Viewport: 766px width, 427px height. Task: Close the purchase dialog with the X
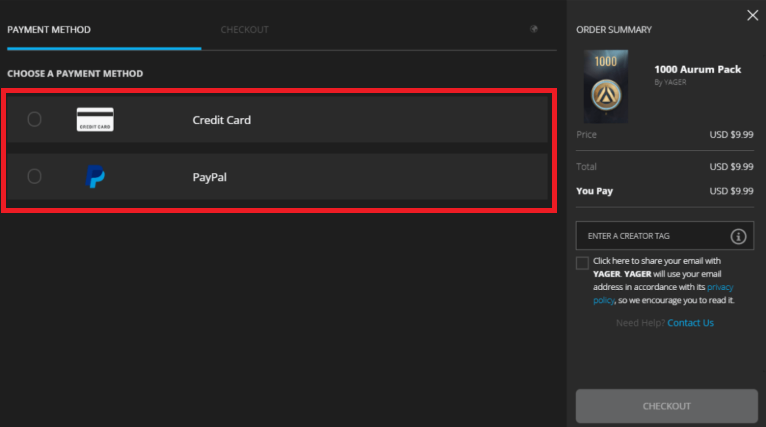(x=752, y=15)
